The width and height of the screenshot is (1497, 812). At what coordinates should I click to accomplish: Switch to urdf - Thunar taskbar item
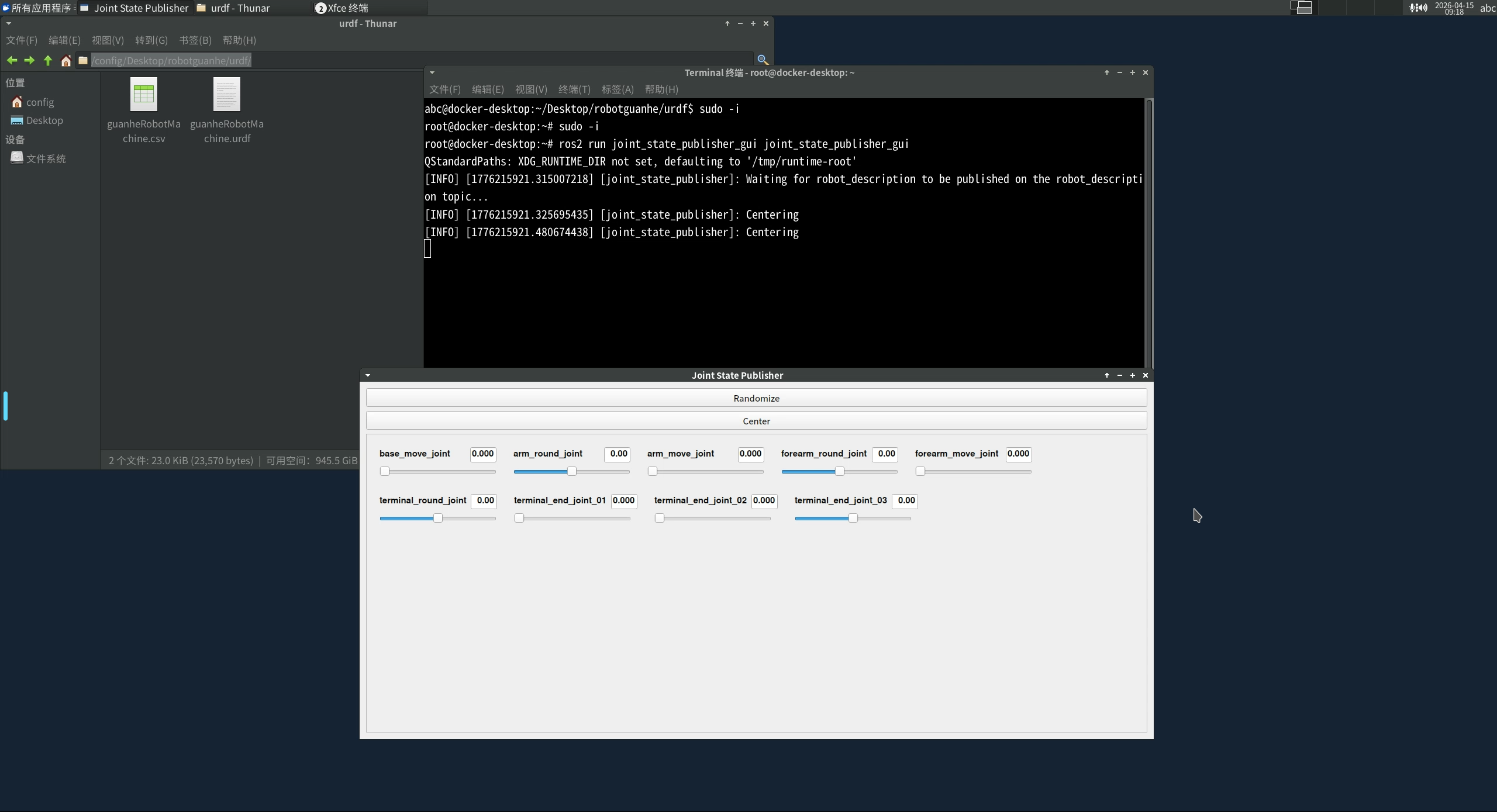click(x=253, y=8)
